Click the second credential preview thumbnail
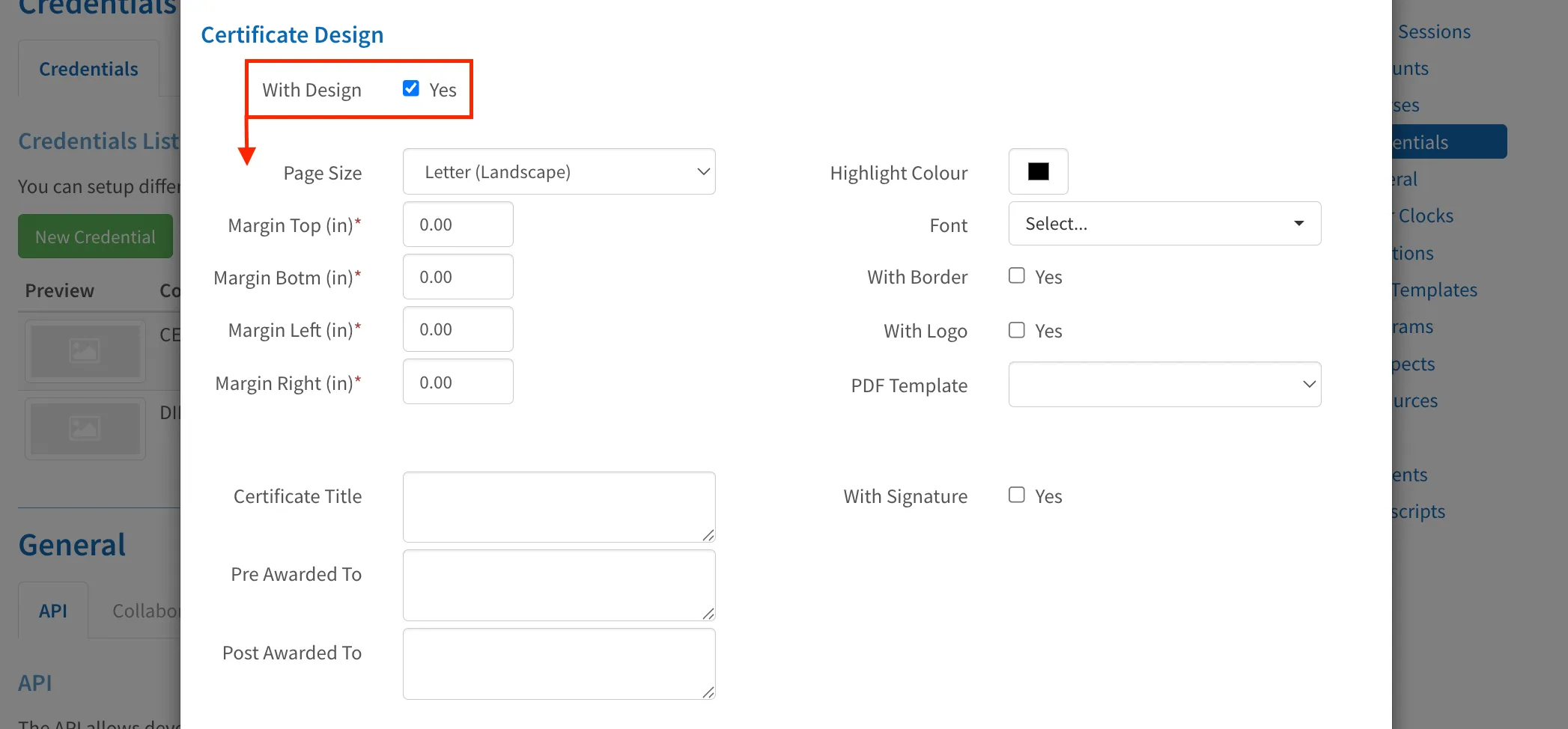 [x=85, y=428]
